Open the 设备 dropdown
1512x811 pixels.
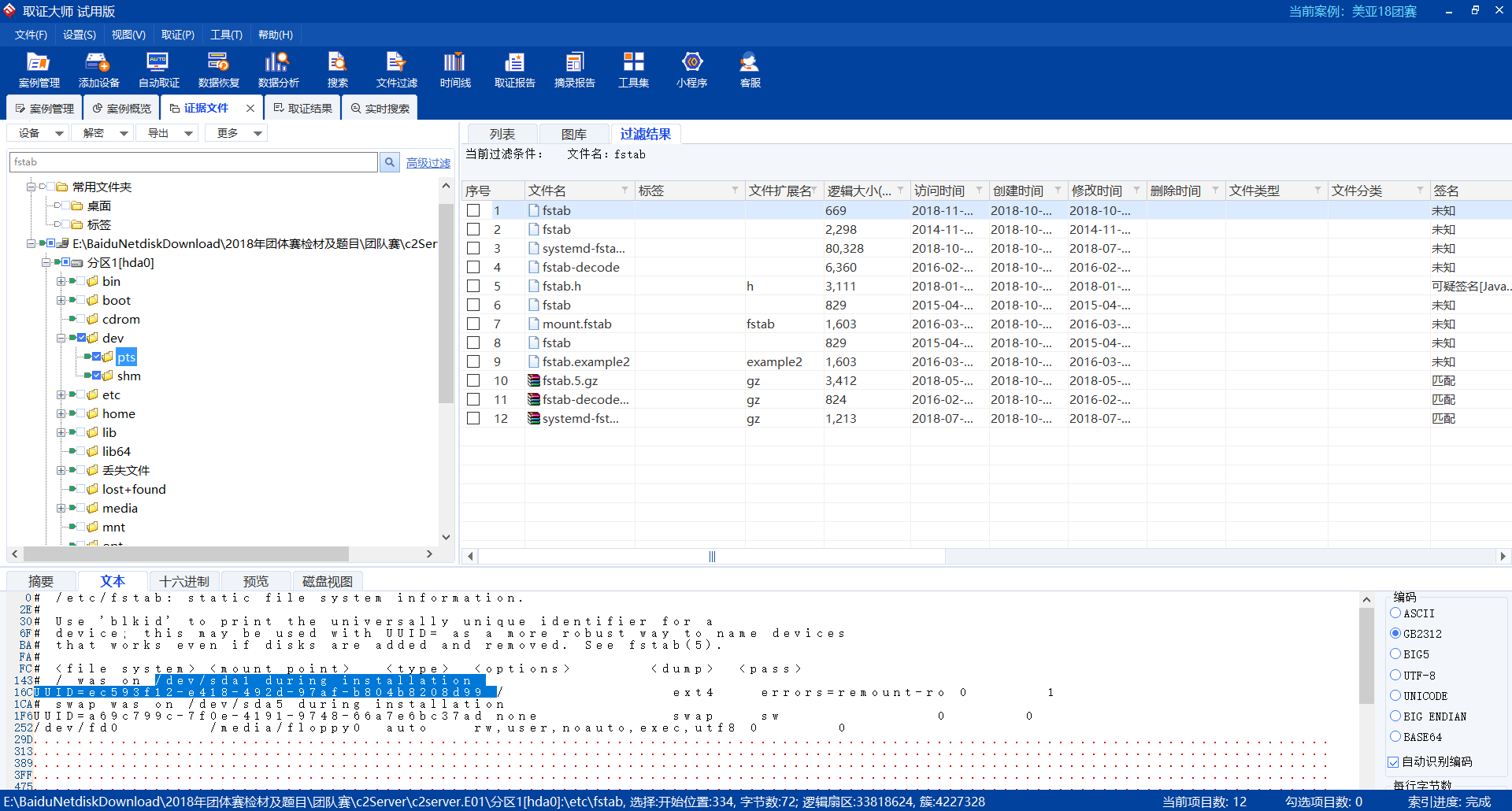39,133
